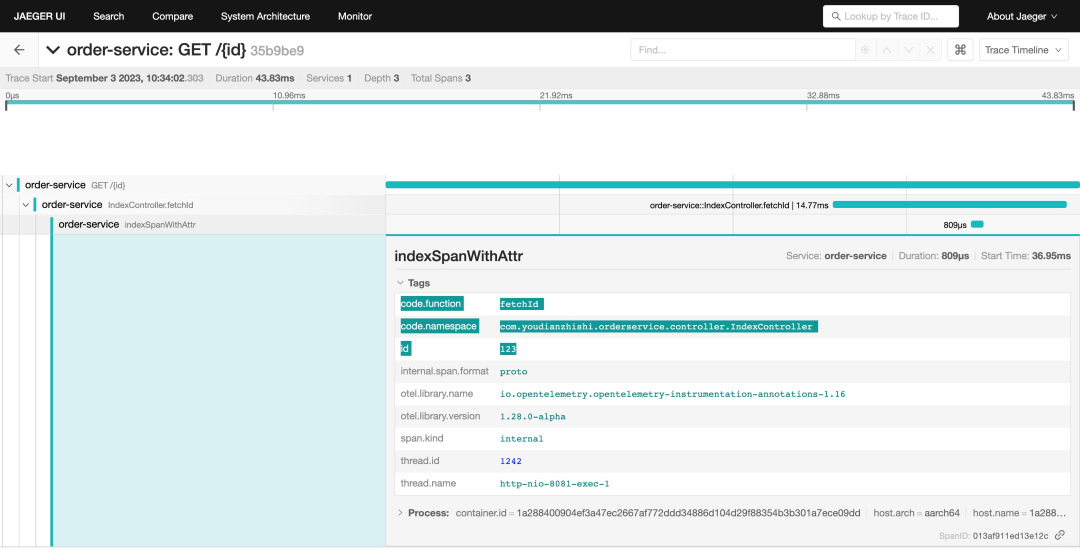
Task: Click the minimap trace overview bar
Action: (540, 103)
